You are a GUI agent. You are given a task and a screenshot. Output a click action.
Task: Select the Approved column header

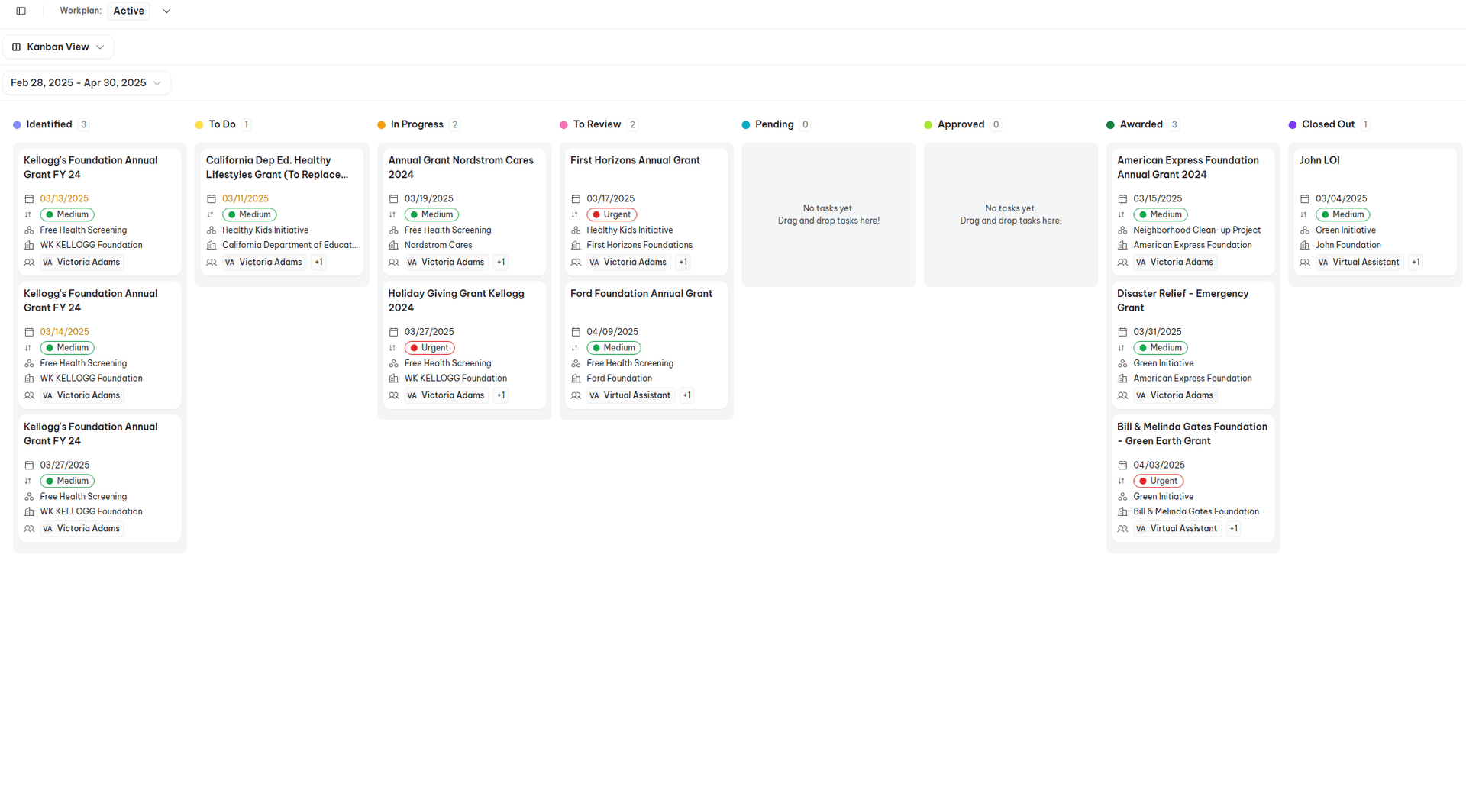(961, 124)
